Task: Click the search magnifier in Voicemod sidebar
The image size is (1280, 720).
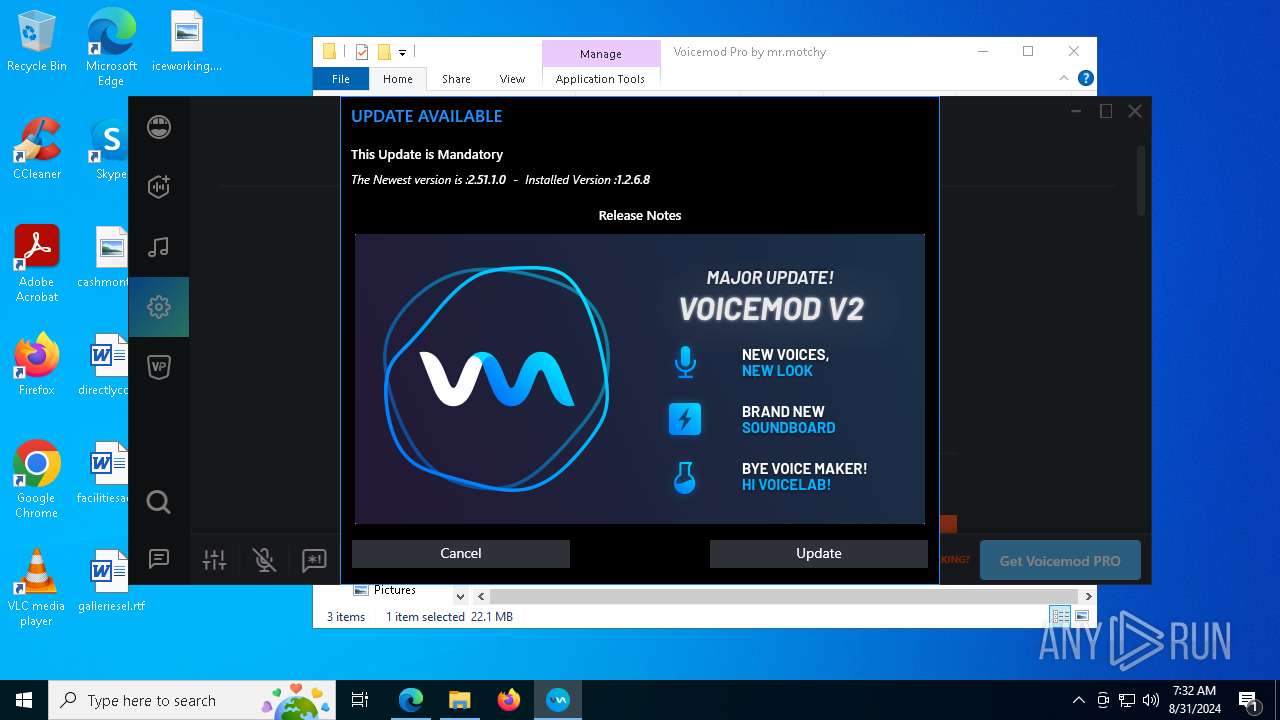Action: 159,502
